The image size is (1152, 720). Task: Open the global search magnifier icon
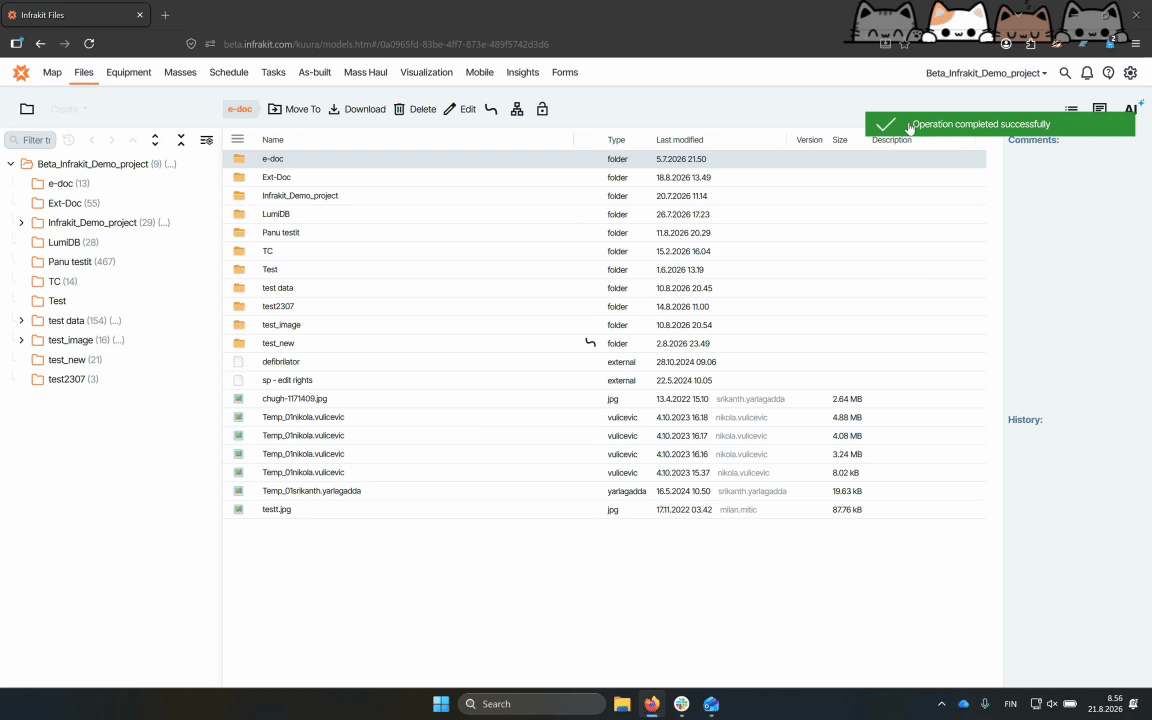click(x=1065, y=73)
